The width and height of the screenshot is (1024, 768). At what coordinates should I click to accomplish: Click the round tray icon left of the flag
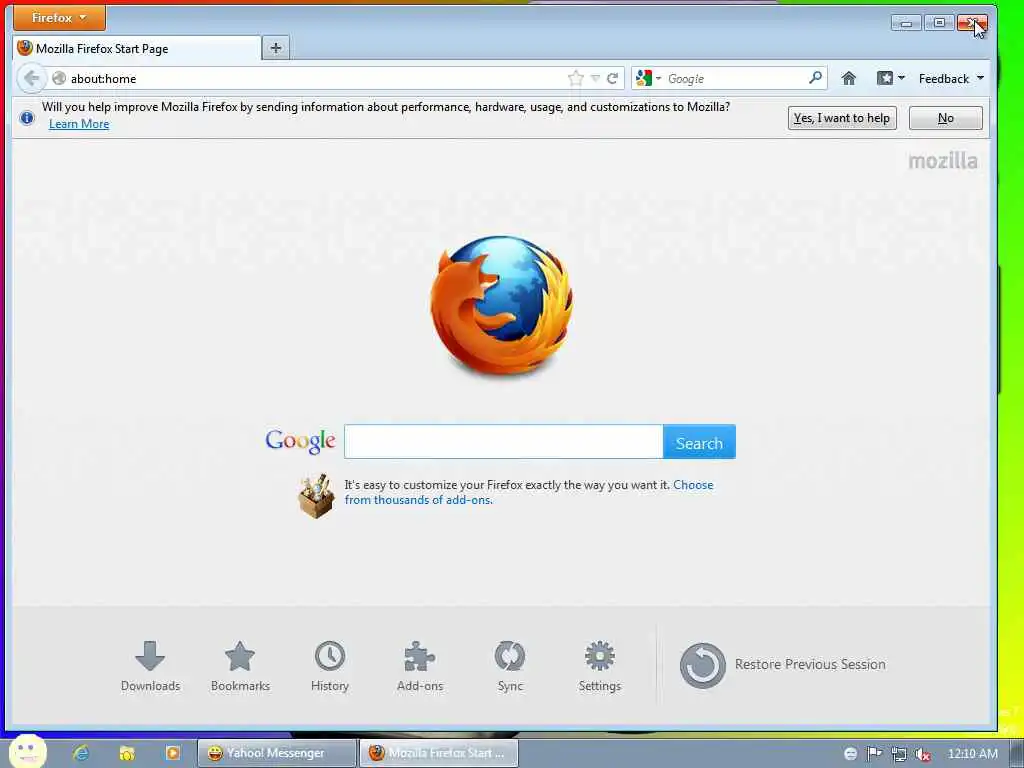pos(850,754)
